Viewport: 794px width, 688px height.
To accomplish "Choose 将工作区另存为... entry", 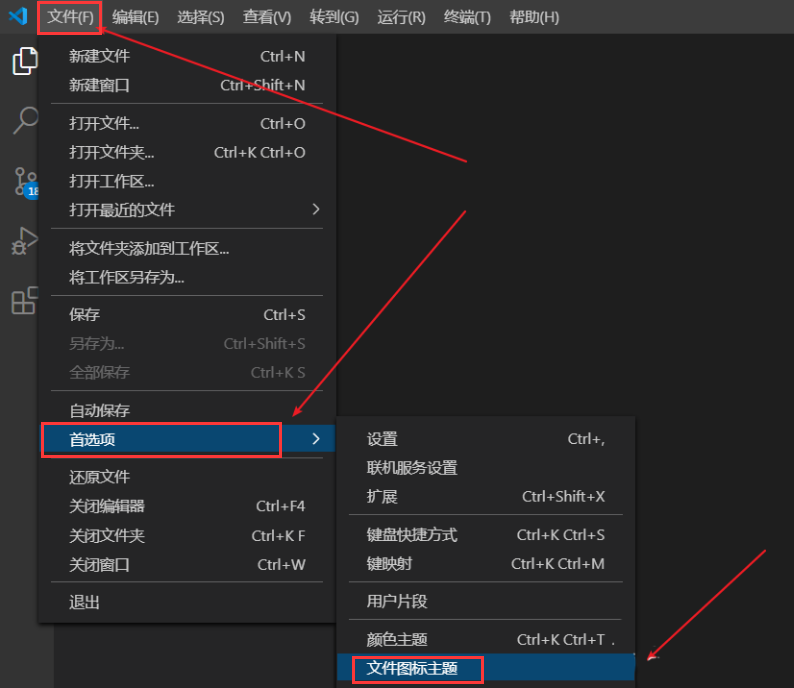I will [187, 277].
